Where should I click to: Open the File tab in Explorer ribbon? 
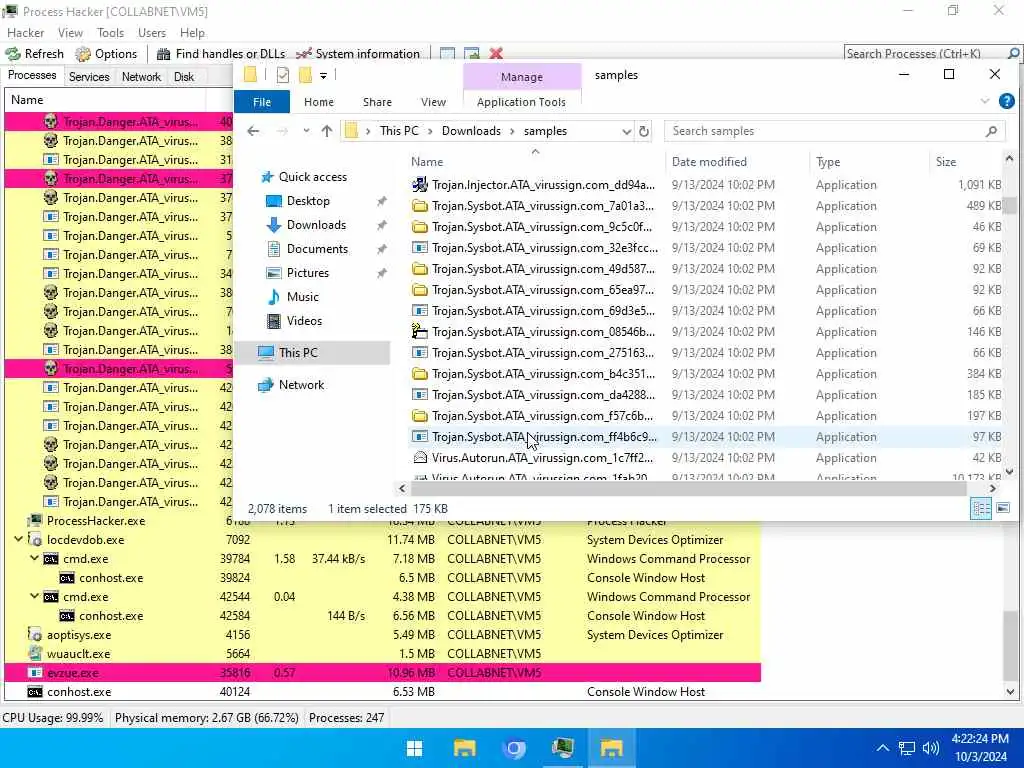[x=262, y=102]
